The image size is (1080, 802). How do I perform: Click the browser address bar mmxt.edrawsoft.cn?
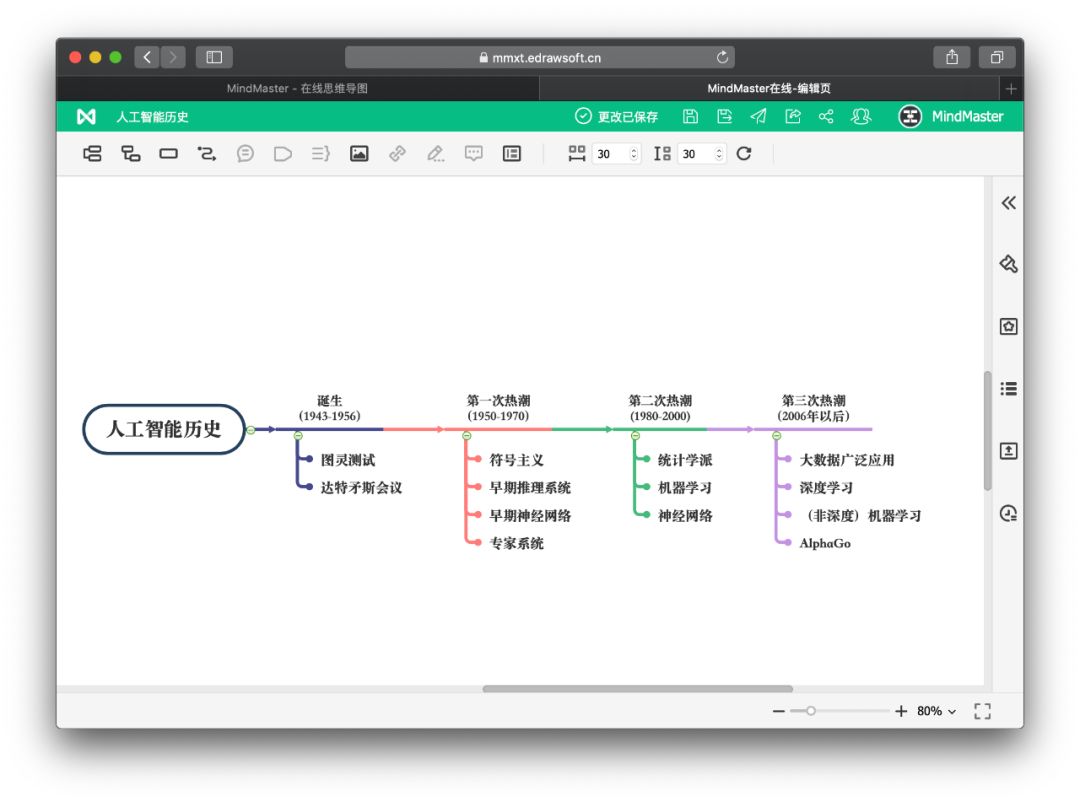[x=539, y=58]
